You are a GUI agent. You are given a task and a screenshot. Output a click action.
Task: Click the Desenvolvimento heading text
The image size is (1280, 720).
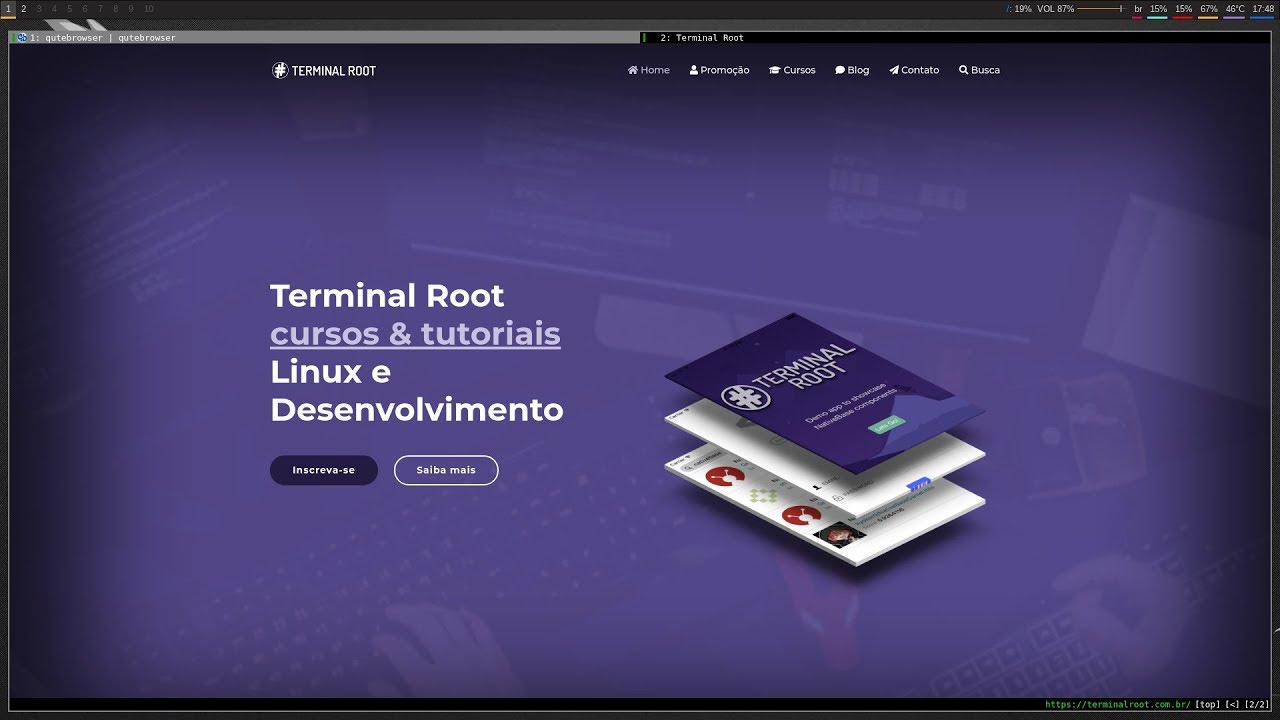pyautogui.click(x=417, y=410)
